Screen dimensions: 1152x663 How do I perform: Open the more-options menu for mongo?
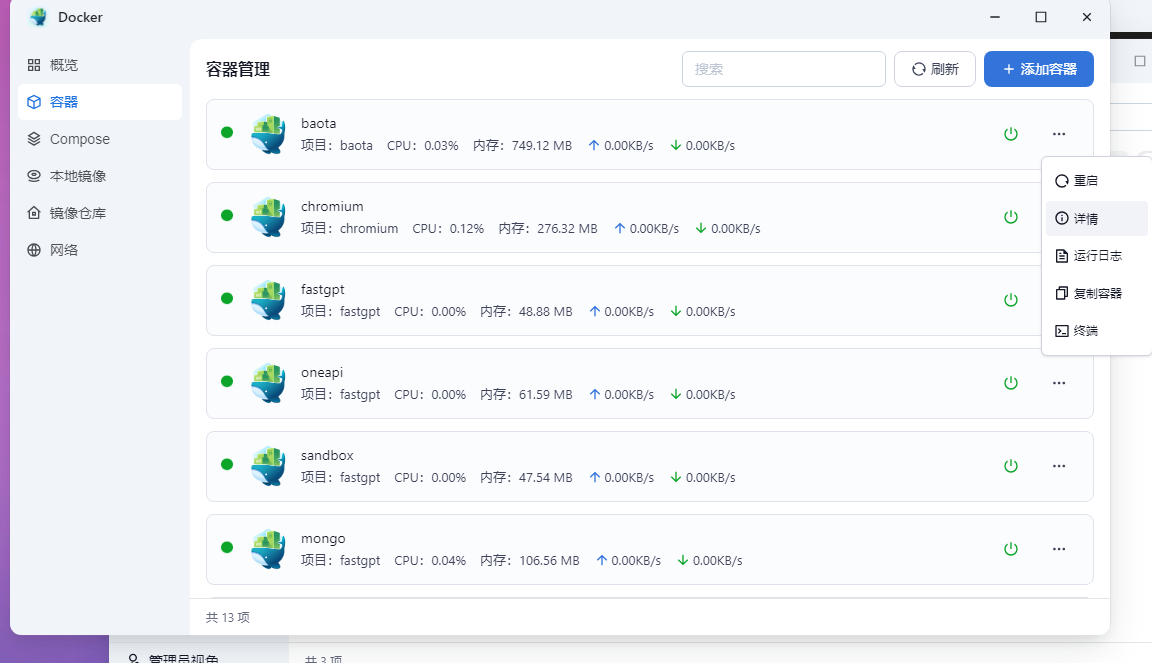[1059, 549]
